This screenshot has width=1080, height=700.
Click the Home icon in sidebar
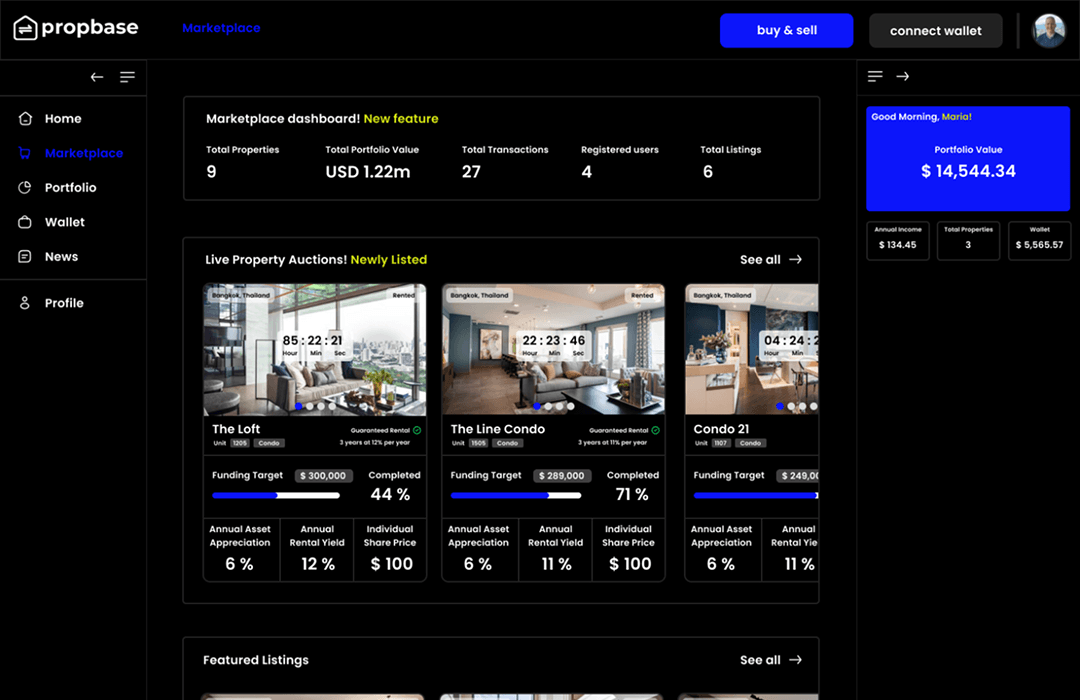click(x=25, y=119)
